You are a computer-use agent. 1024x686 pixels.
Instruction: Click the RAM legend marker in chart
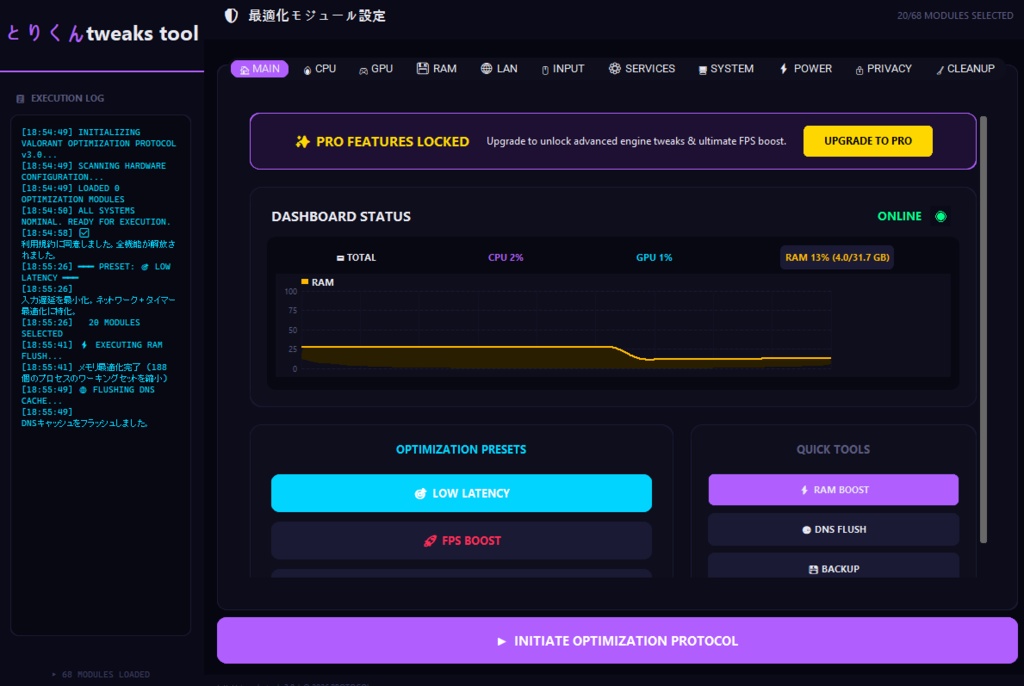pos(304,282)
